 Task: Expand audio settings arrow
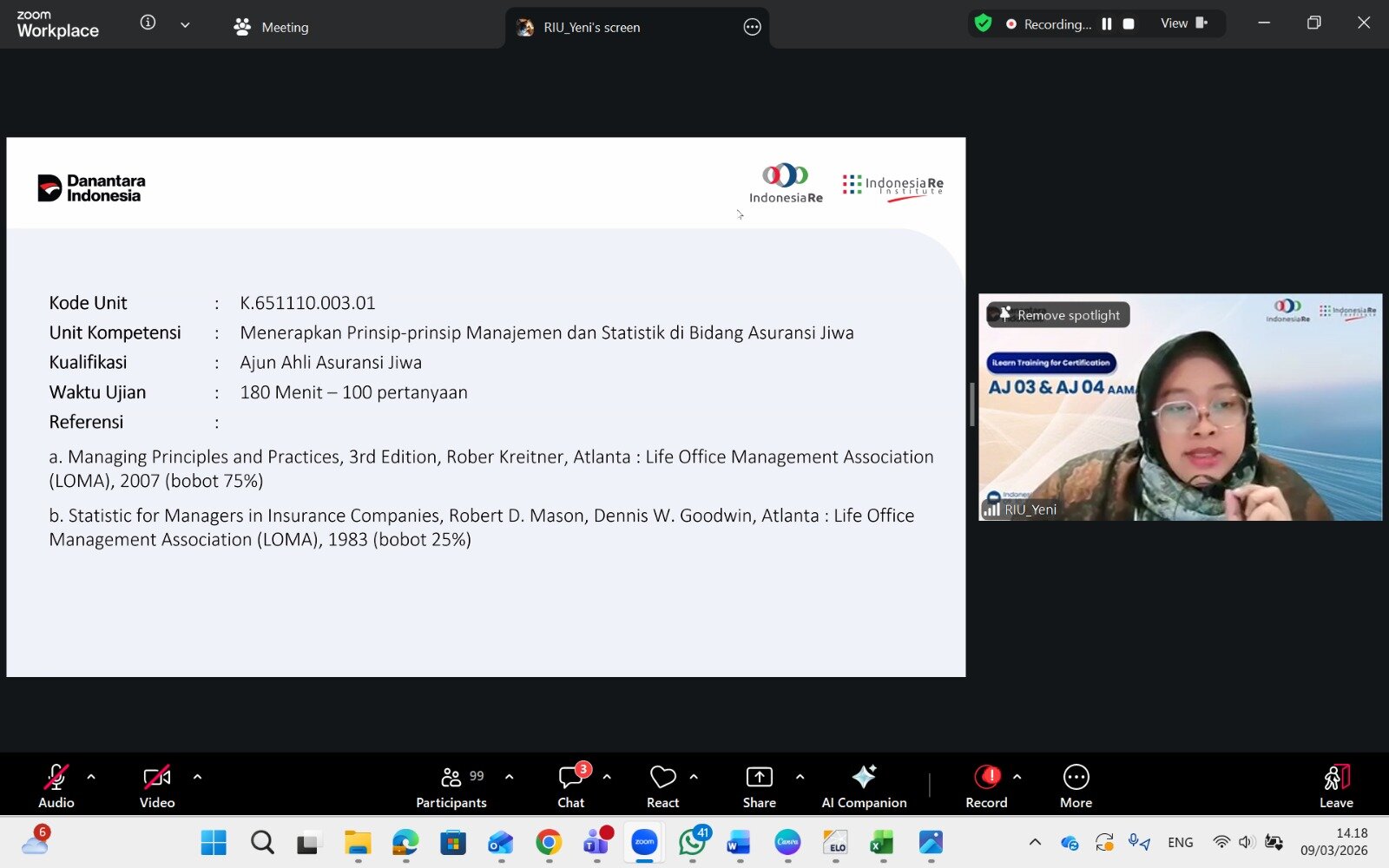click(91, 777)
